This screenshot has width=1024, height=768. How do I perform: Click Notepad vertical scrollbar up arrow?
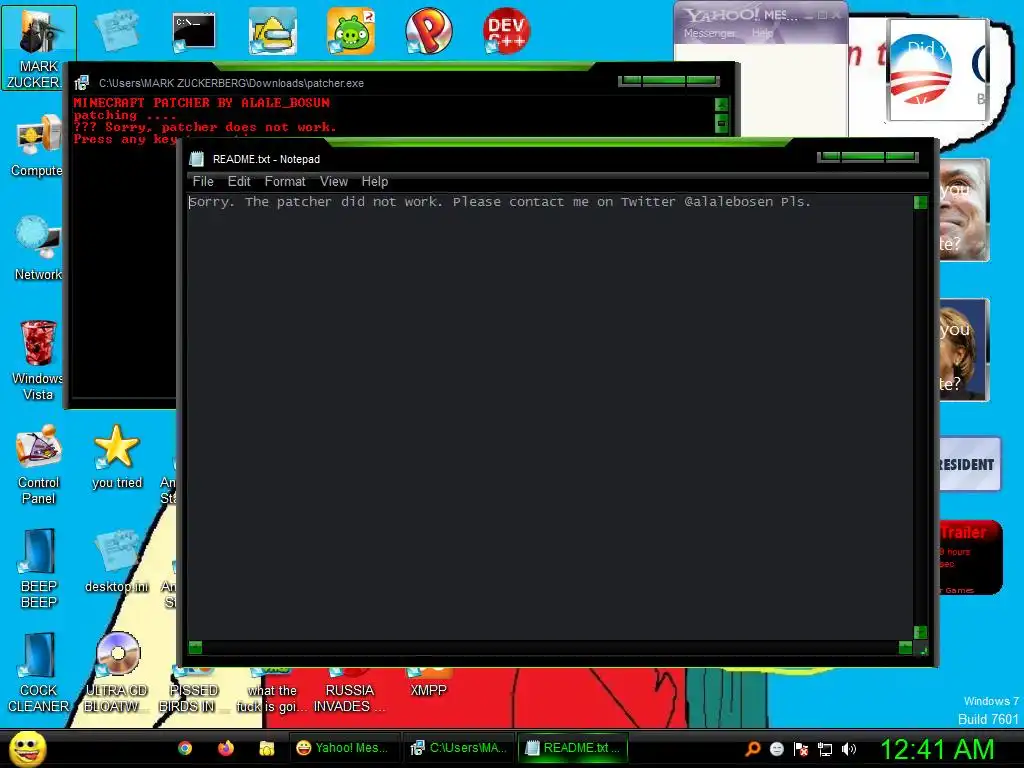[x=921, y=202]
